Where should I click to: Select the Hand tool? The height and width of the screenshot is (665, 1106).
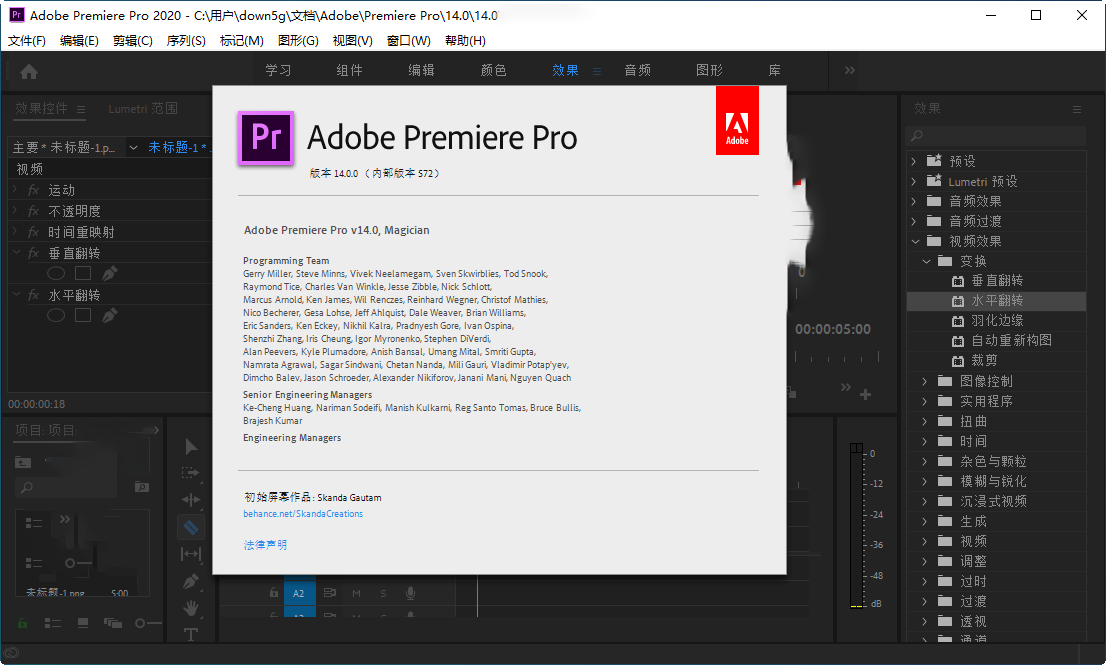(x=191, y=608)
